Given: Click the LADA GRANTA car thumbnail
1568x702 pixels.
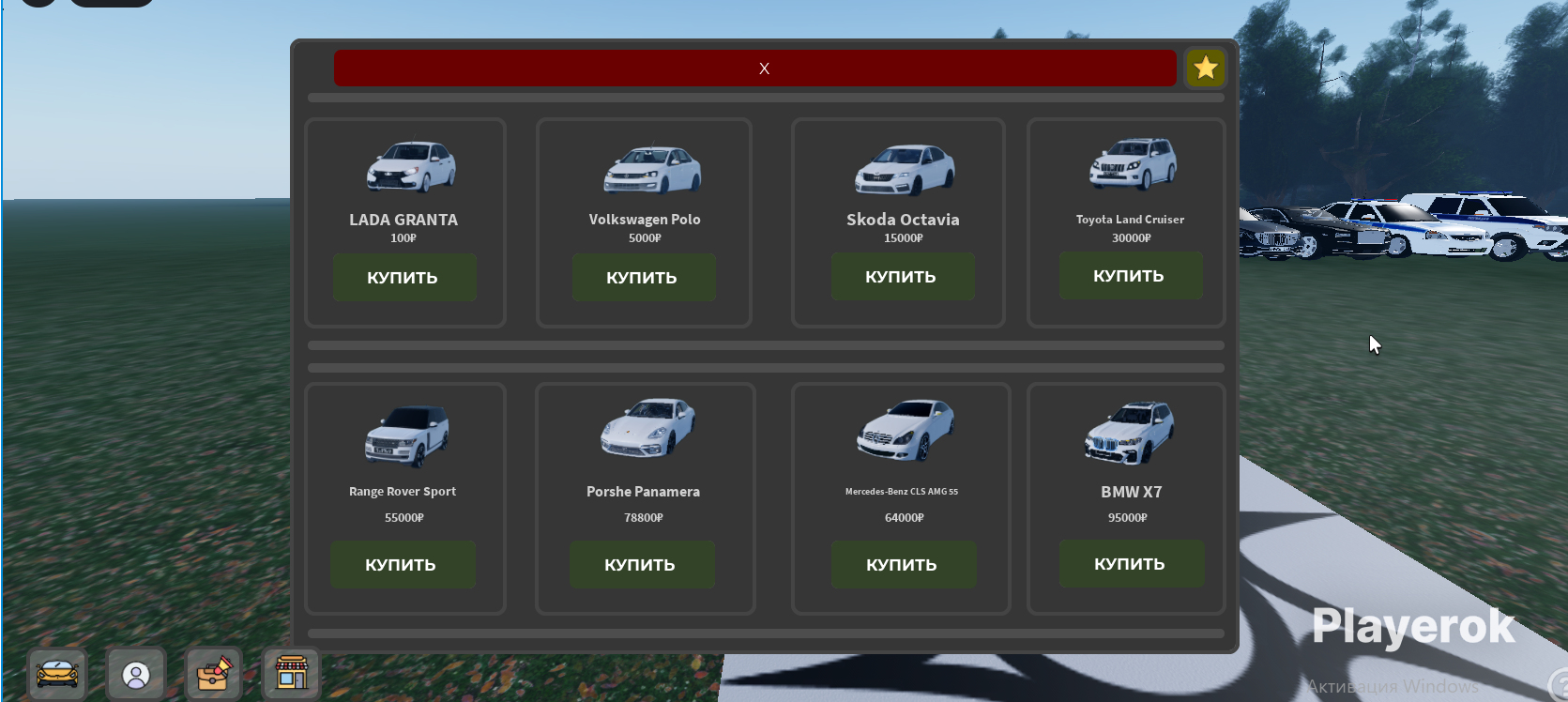Looking at the screenshot, I should click(411, 167).
